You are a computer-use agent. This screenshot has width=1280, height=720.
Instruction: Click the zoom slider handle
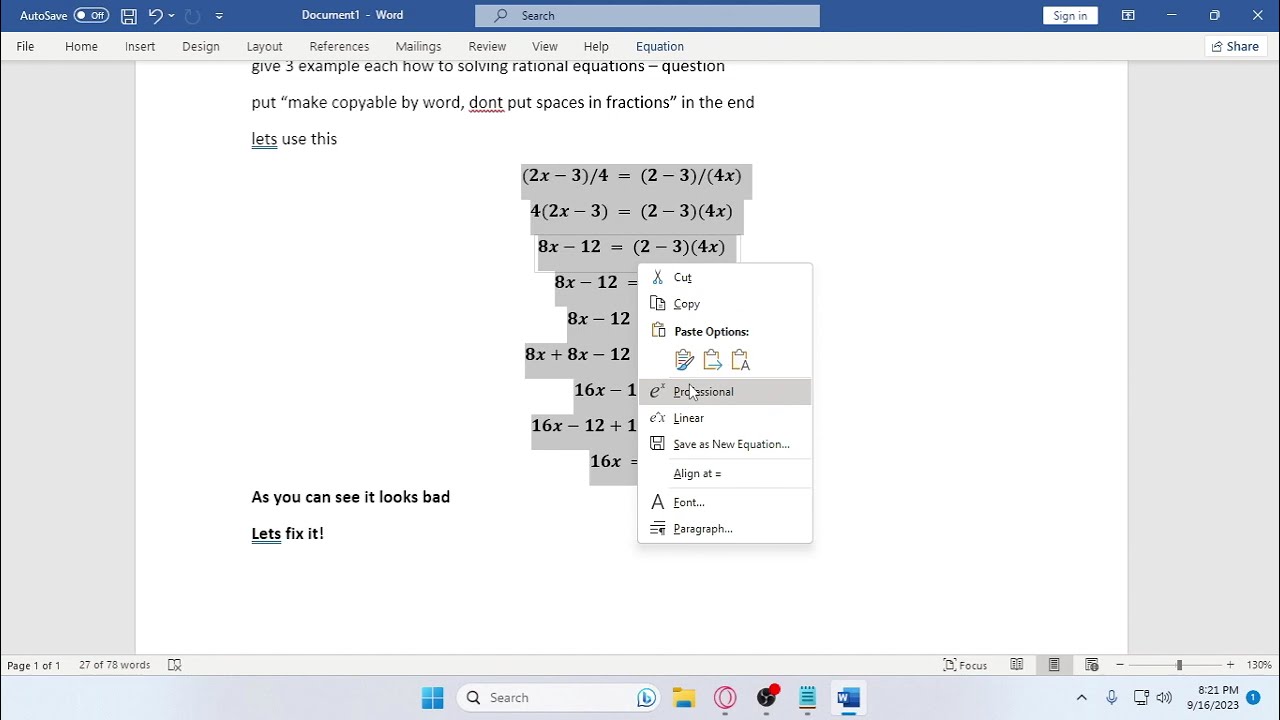(x=1179, y=665)
